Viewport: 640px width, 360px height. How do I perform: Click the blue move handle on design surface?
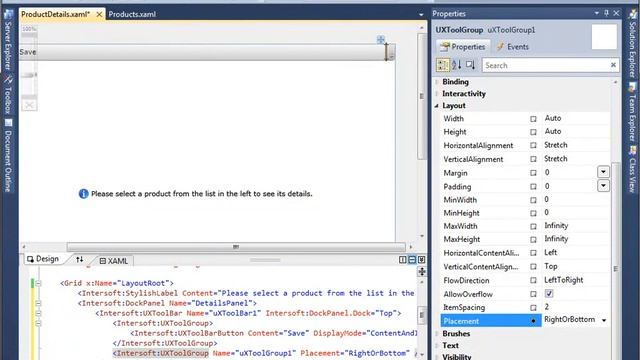pos(380,39)
